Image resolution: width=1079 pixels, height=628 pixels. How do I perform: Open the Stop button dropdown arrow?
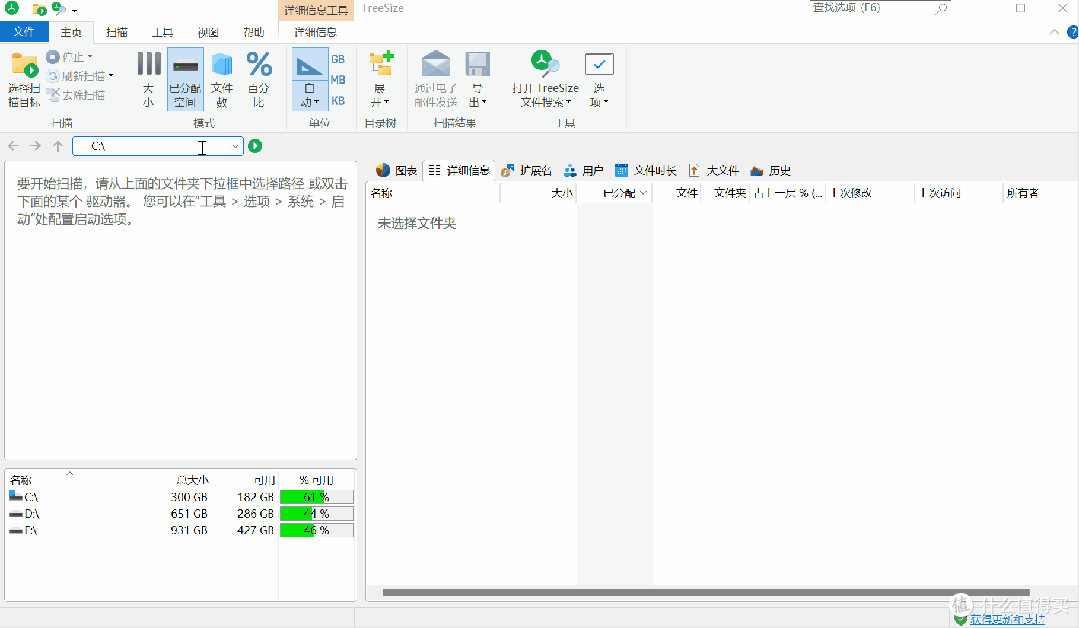90,56
